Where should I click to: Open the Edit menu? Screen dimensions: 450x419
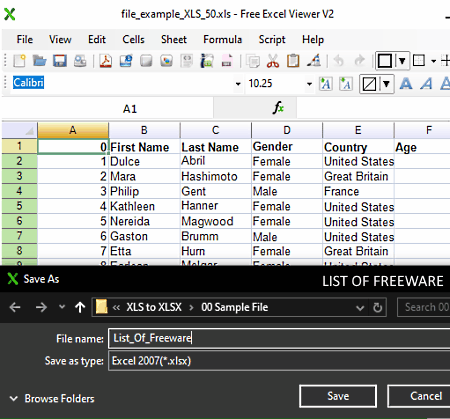97,39
